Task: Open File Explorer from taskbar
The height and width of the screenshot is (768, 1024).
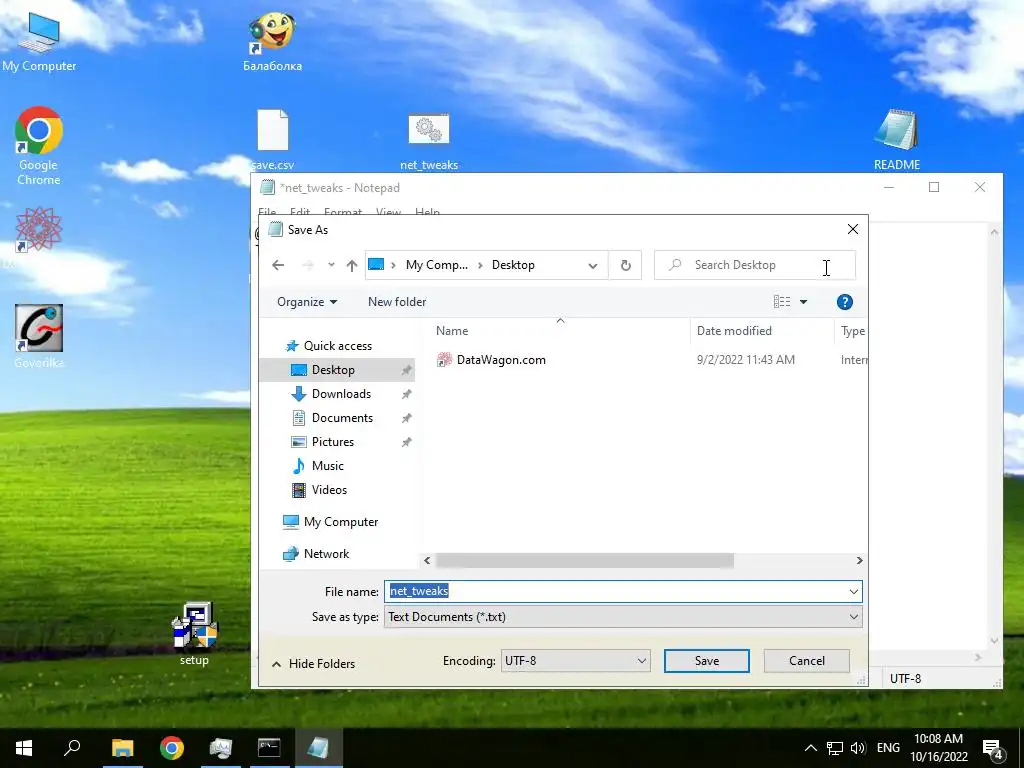Action: click(x=122, y=748)
